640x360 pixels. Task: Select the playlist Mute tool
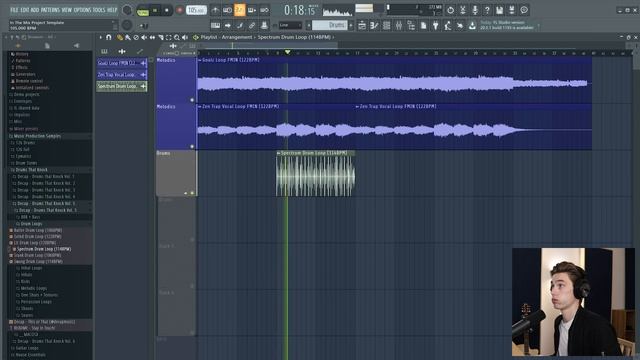[144, 37]
